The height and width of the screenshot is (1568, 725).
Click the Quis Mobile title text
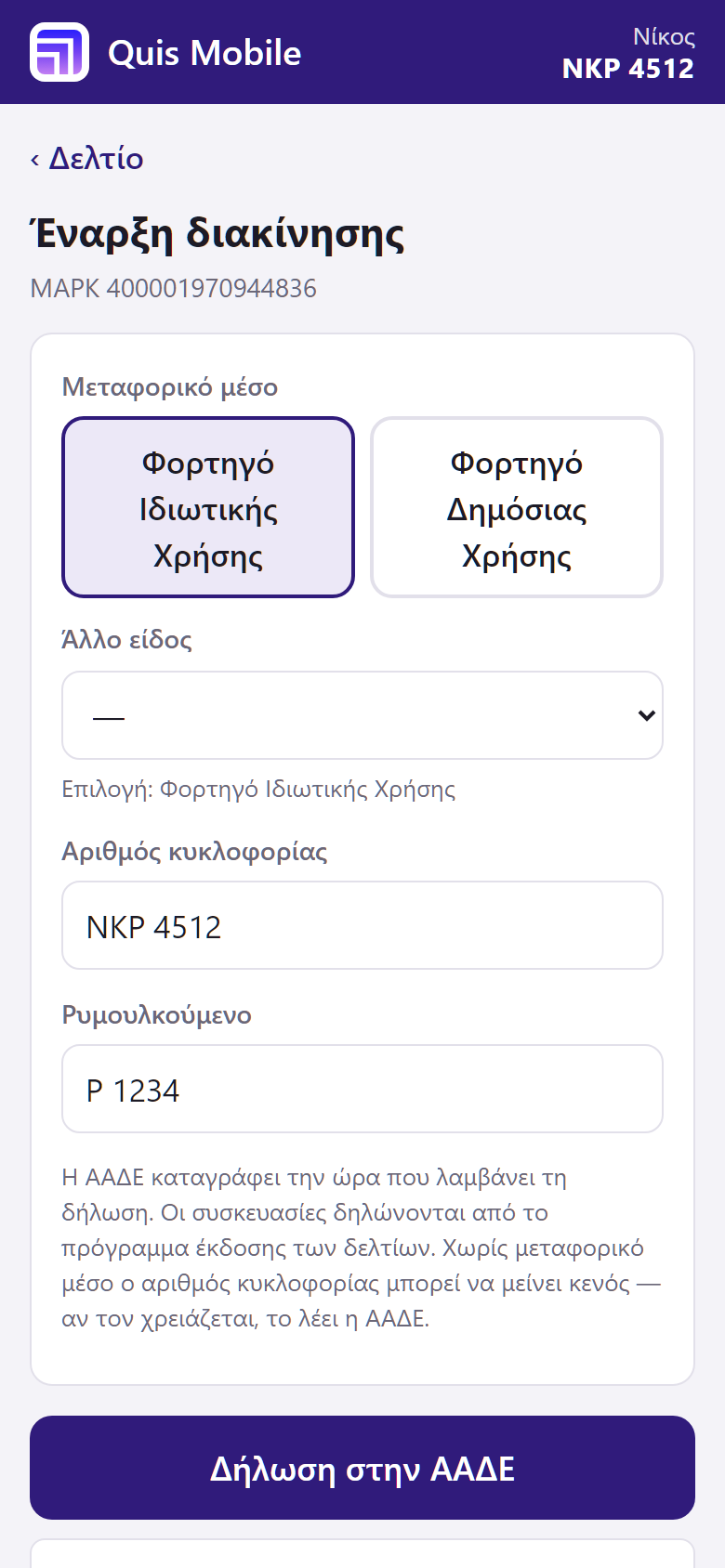coord(204,53)
